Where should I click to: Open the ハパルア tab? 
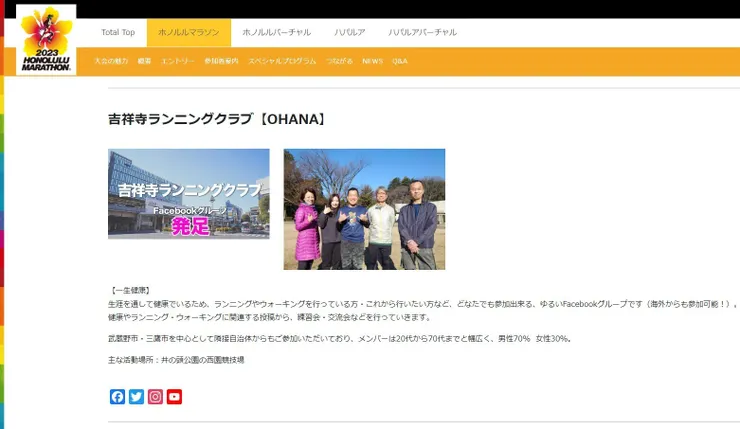tap(349, 32)
